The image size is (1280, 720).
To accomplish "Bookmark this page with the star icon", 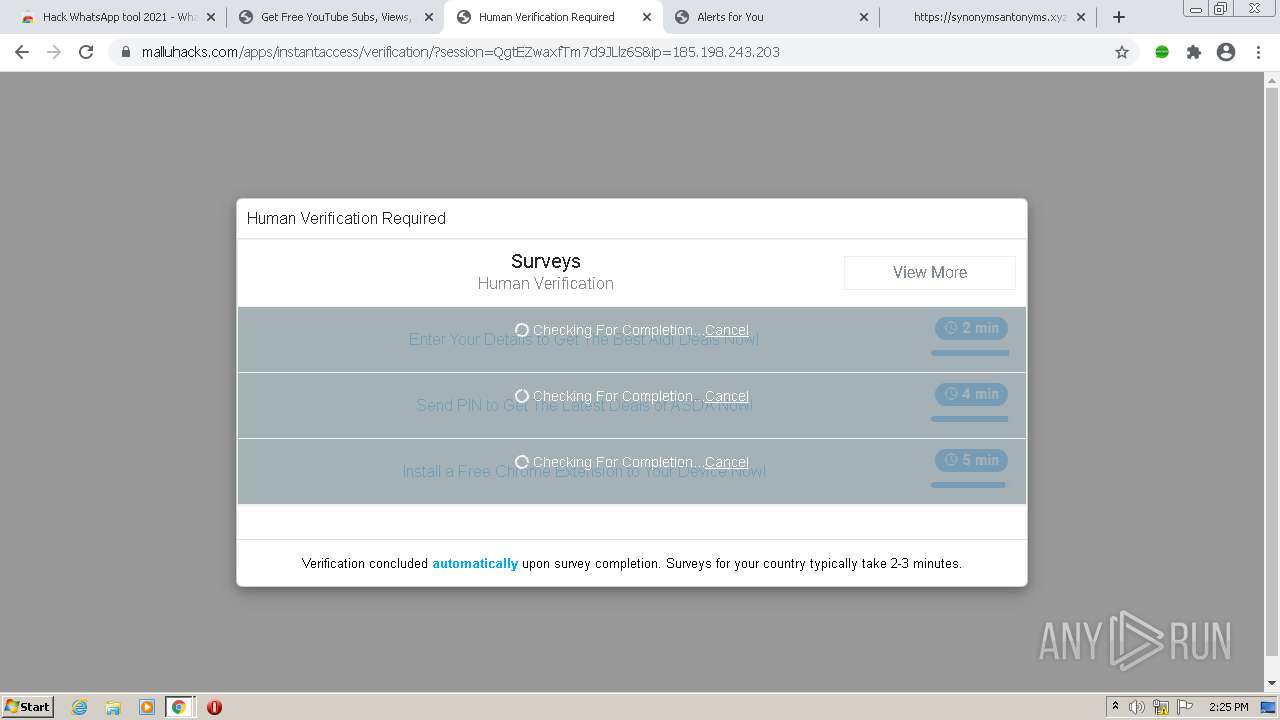I will tap(1122, 52).
